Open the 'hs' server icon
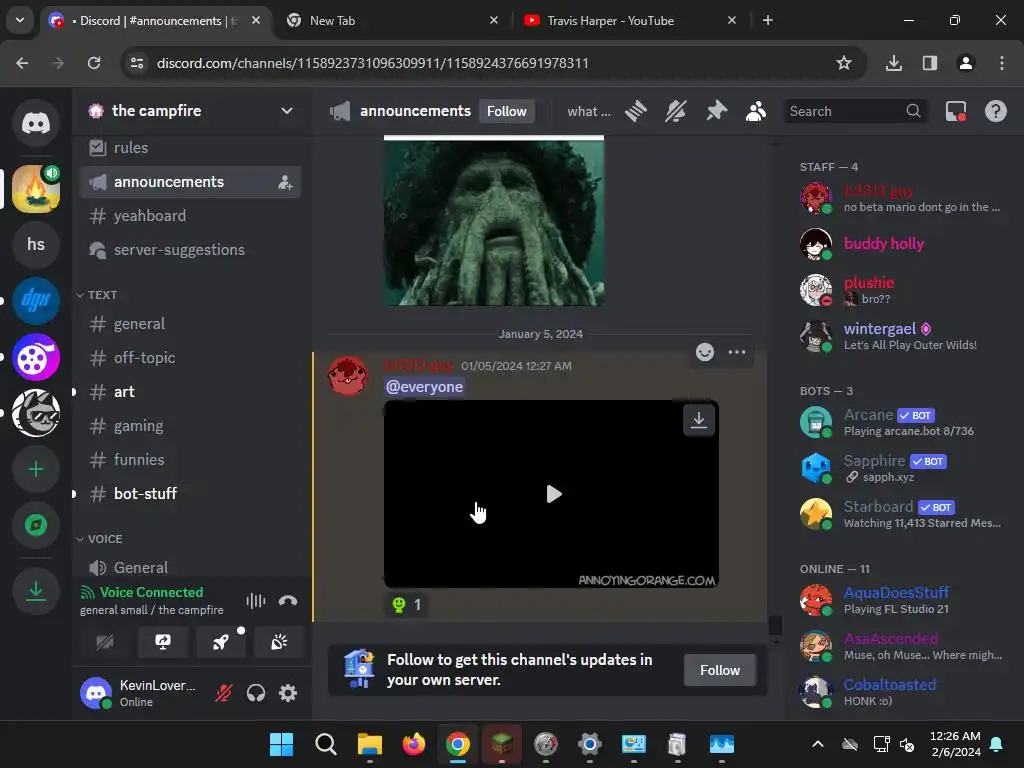 coord(36,244)
